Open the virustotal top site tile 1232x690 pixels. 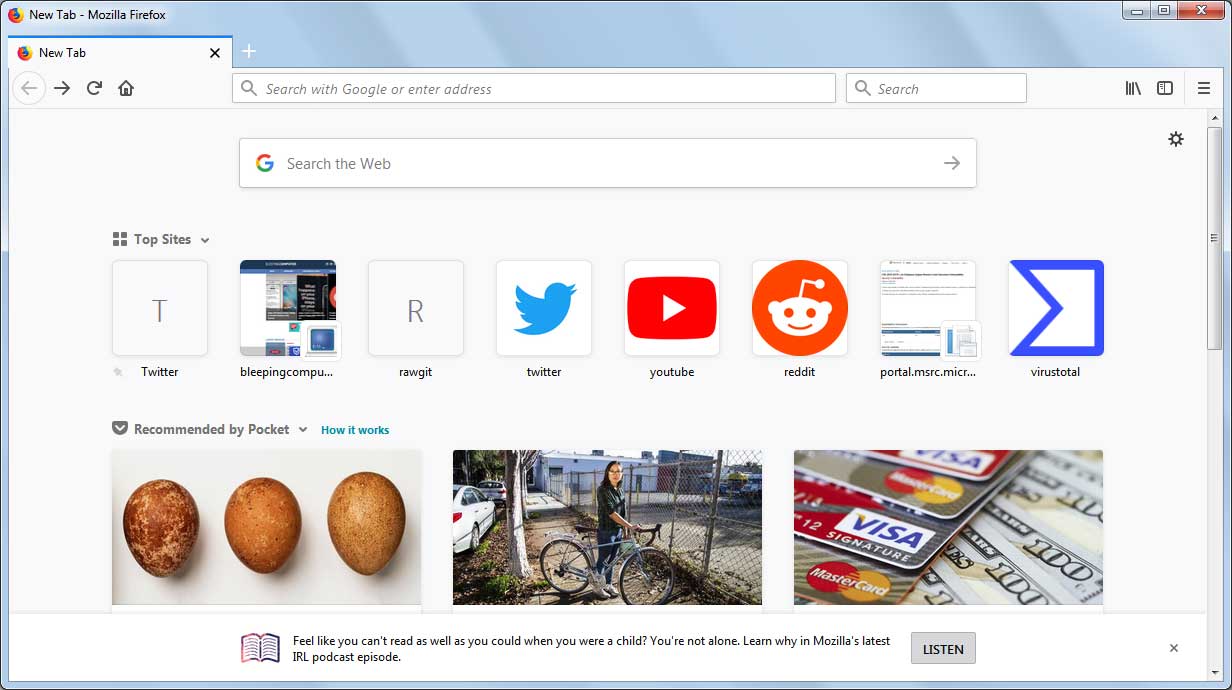pyautogui.click(x=1056, y=308)
